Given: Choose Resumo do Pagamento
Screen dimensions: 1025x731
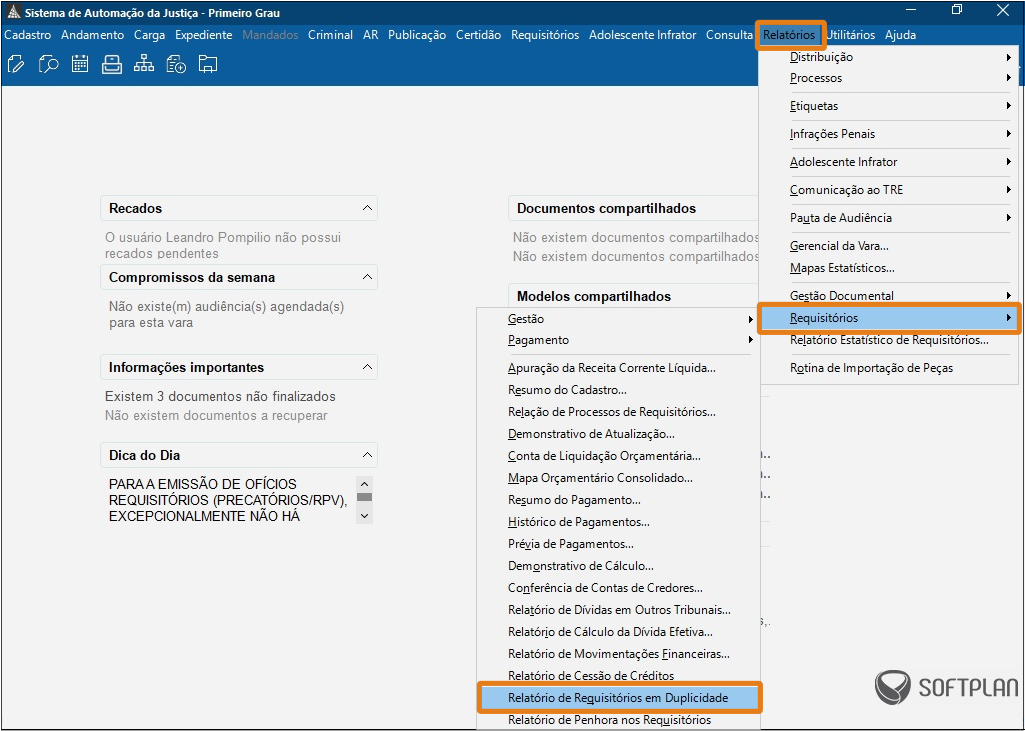Looking at the screenshot, I should click(618, 500).
